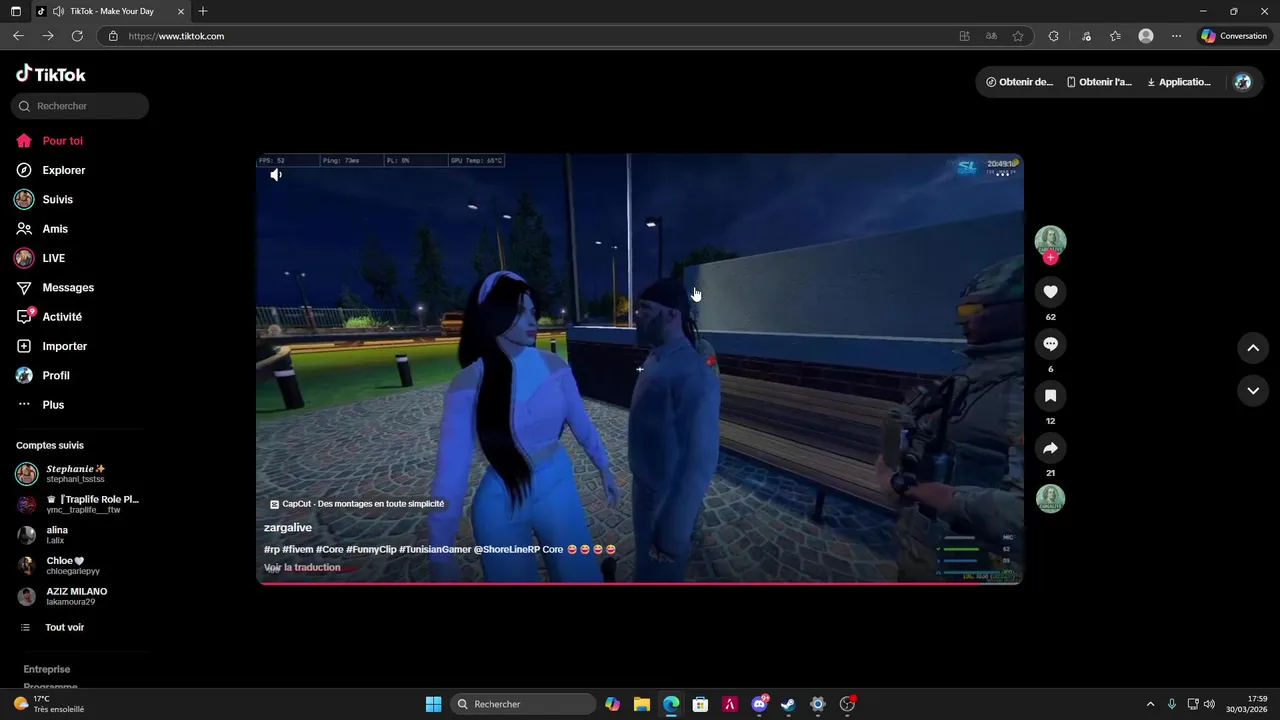Screen dimensions: 1280x720
Task: Click the translate page icon
Action: (x=991, y=36)
